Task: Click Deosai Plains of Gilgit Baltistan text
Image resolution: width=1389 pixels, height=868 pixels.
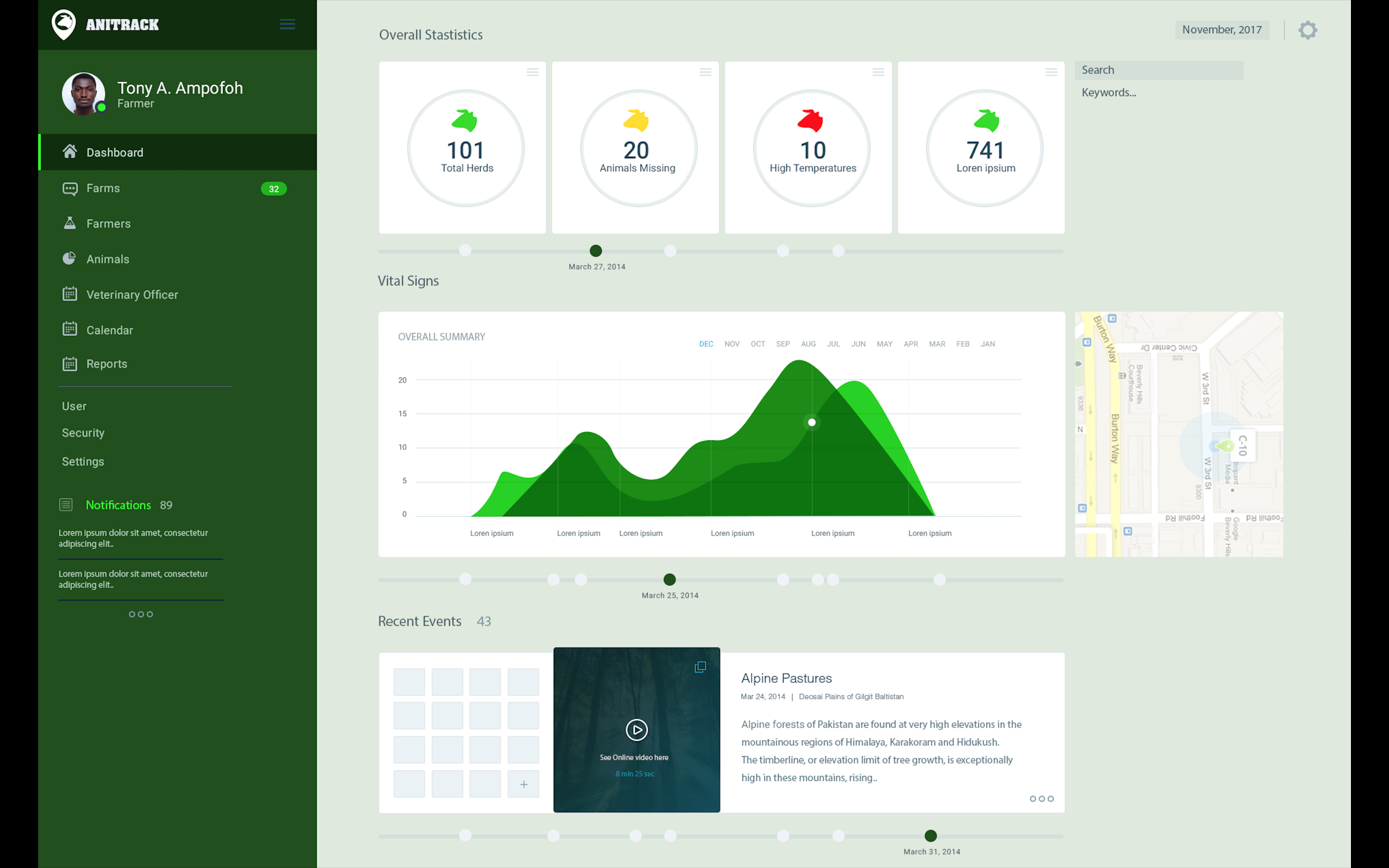Action: [x=851, y=696]
